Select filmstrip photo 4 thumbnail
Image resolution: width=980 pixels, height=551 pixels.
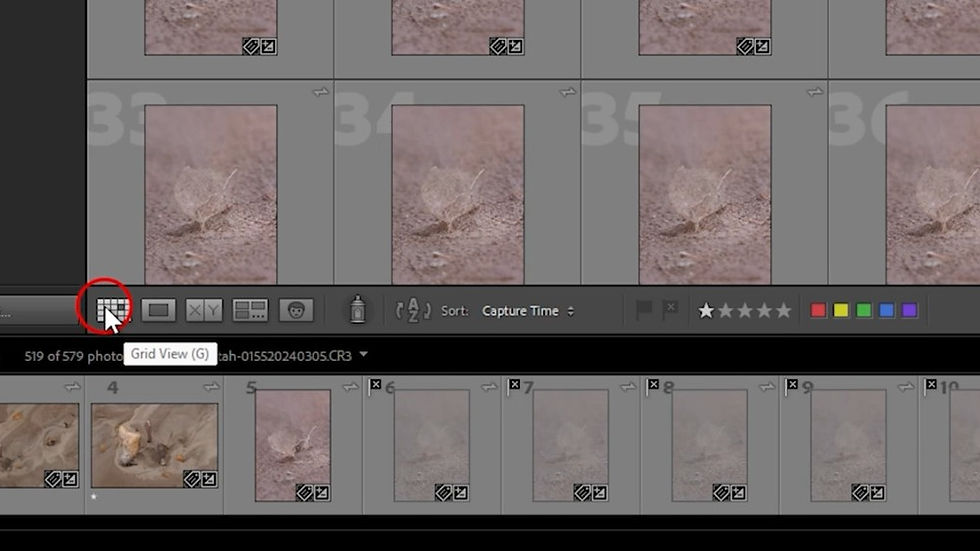pyautogui.click(x=154, y=445)
